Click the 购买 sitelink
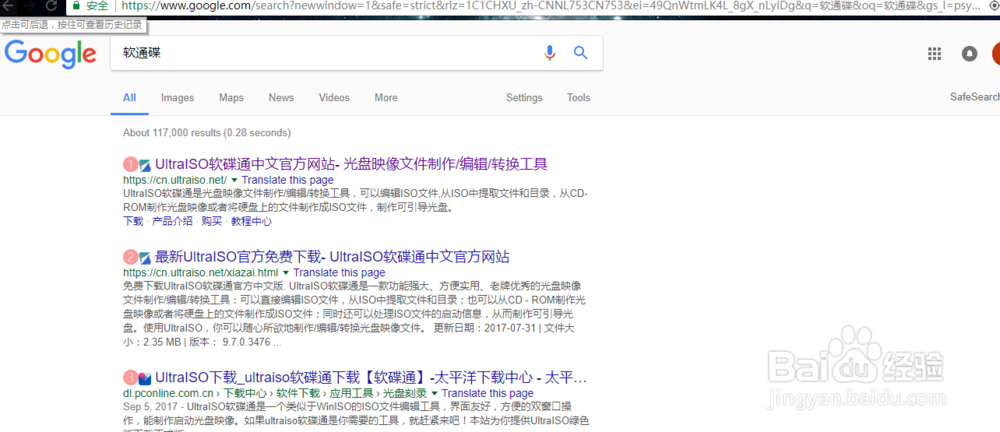The width and height of the screenshot is (1000, 432). point(212,221)
